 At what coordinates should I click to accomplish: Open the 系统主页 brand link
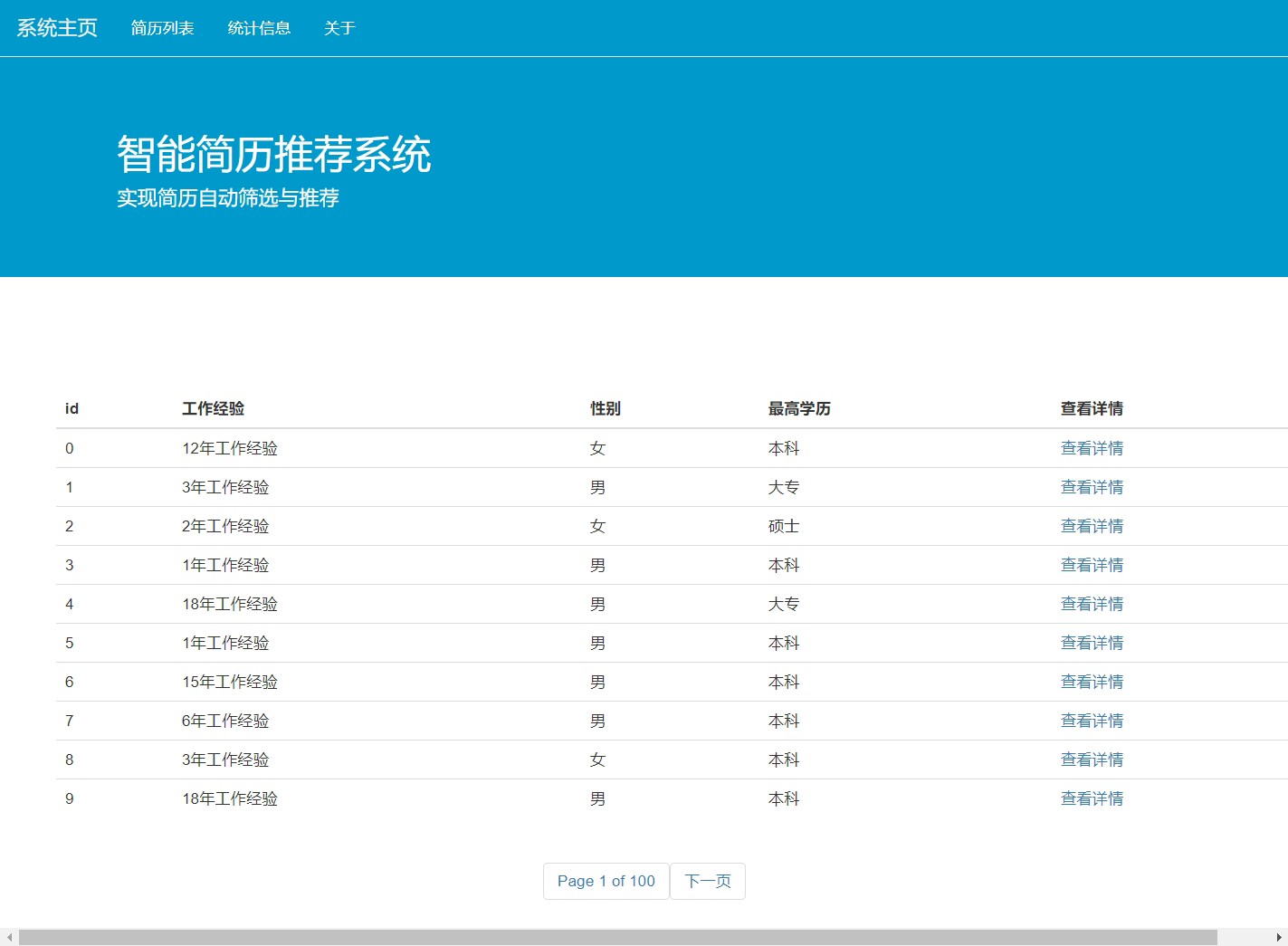57,28
